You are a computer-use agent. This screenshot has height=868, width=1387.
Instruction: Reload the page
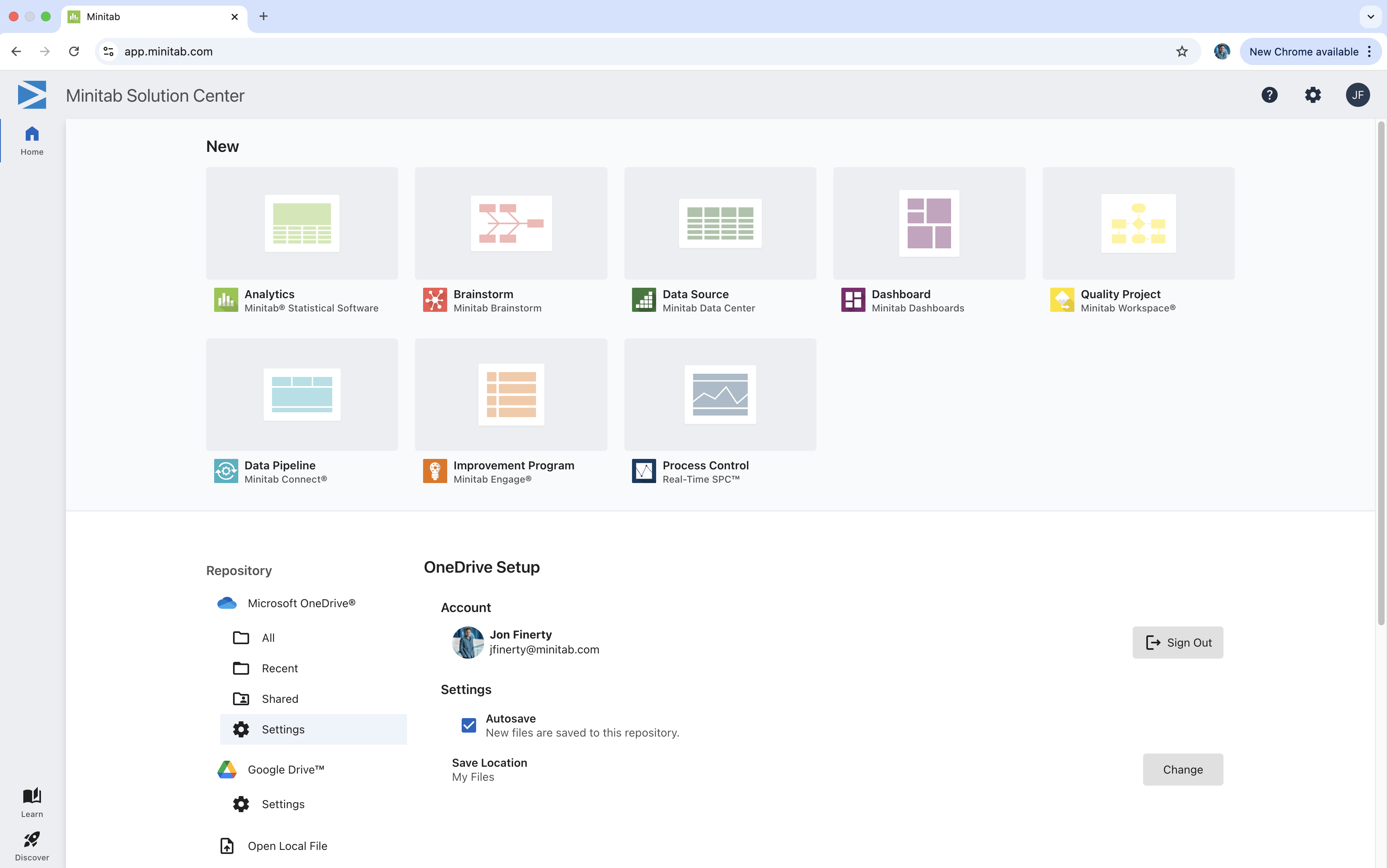tap(74, 52)
